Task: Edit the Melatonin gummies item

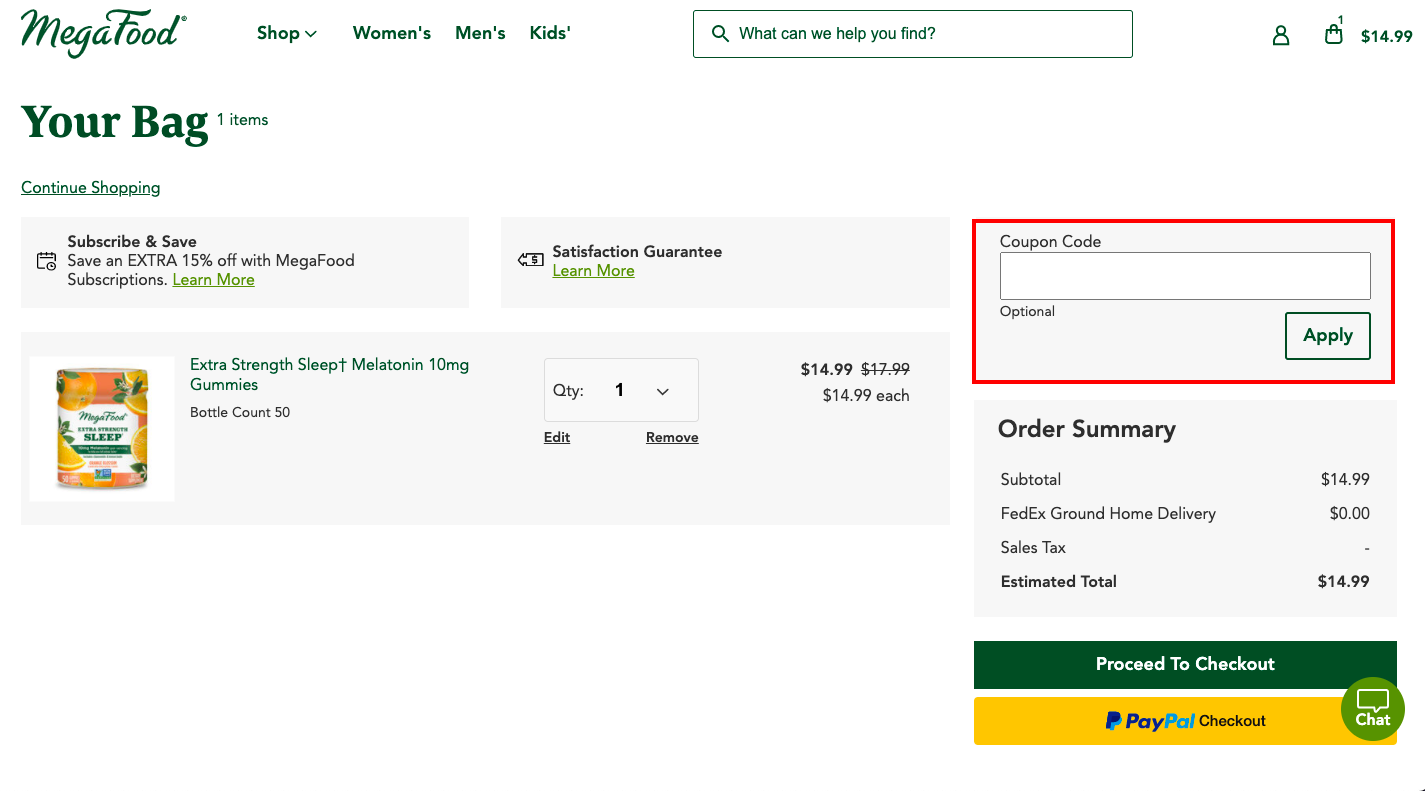Action: [557, 437]
